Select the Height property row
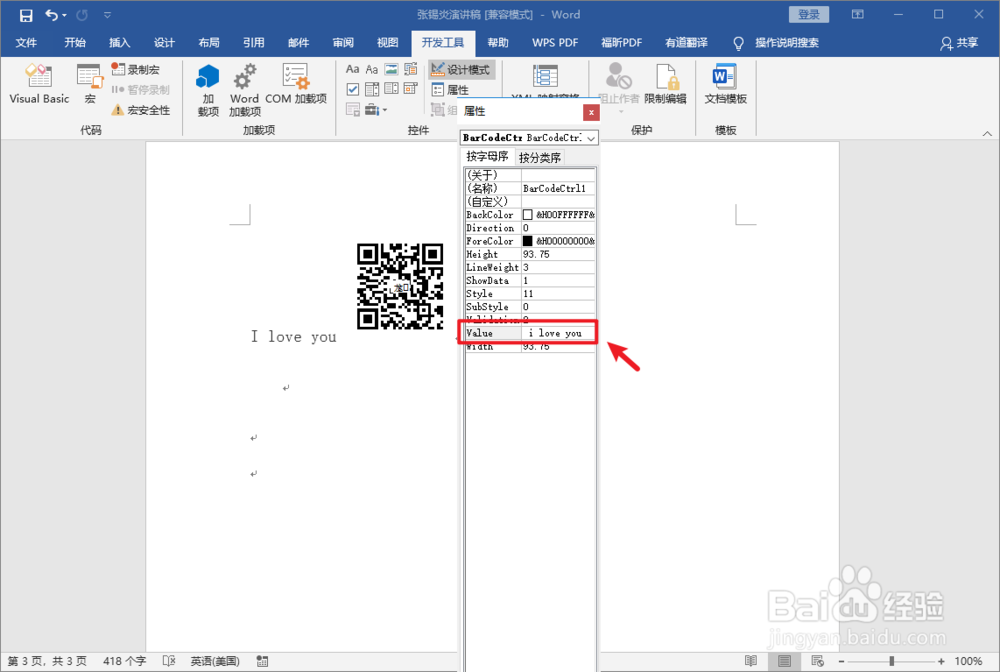The height and width of the screenshot is (672, 1000). [530, 254]
